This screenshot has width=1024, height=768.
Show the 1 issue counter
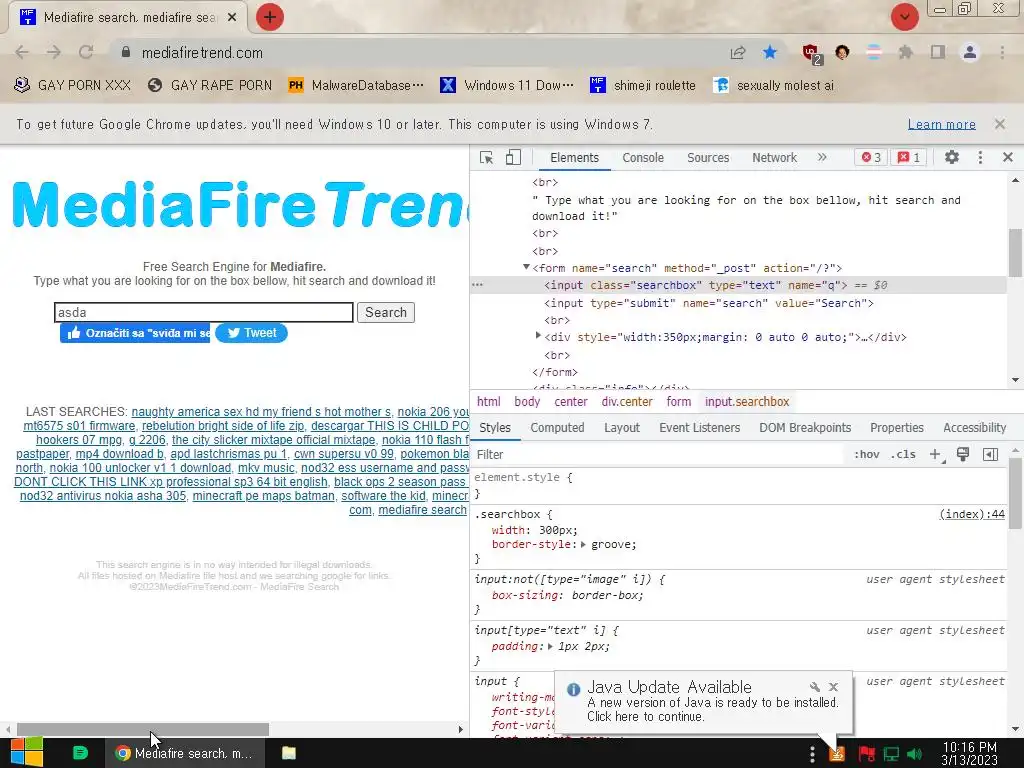(x=908, y=157)
